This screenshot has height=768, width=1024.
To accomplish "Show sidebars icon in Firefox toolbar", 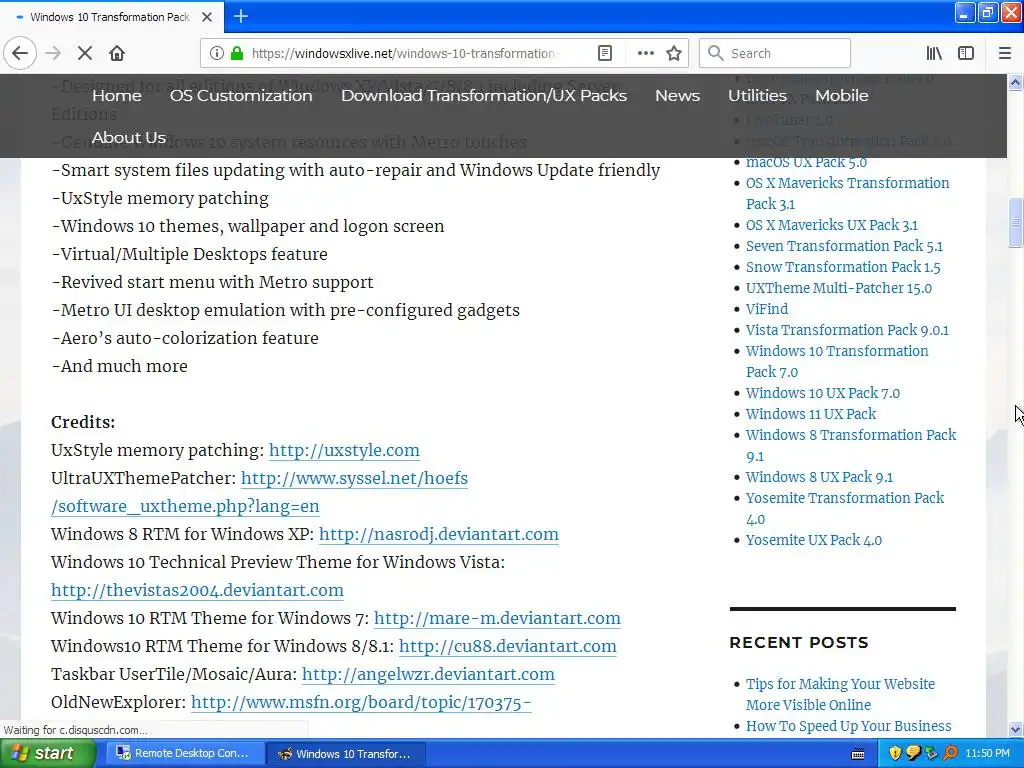I will pyautogui.click(x=966, y=53).
